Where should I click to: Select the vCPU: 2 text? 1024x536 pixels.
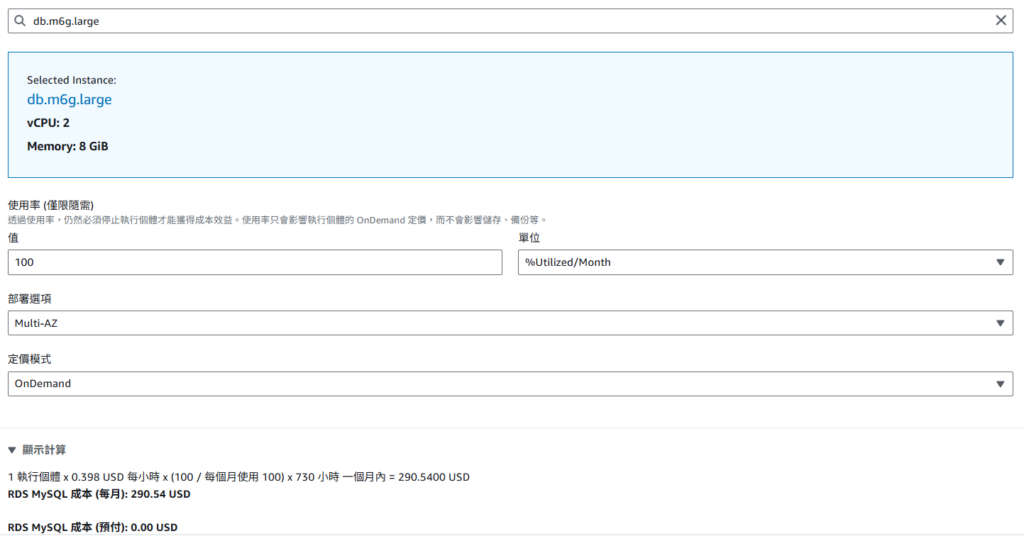[48, 123]
